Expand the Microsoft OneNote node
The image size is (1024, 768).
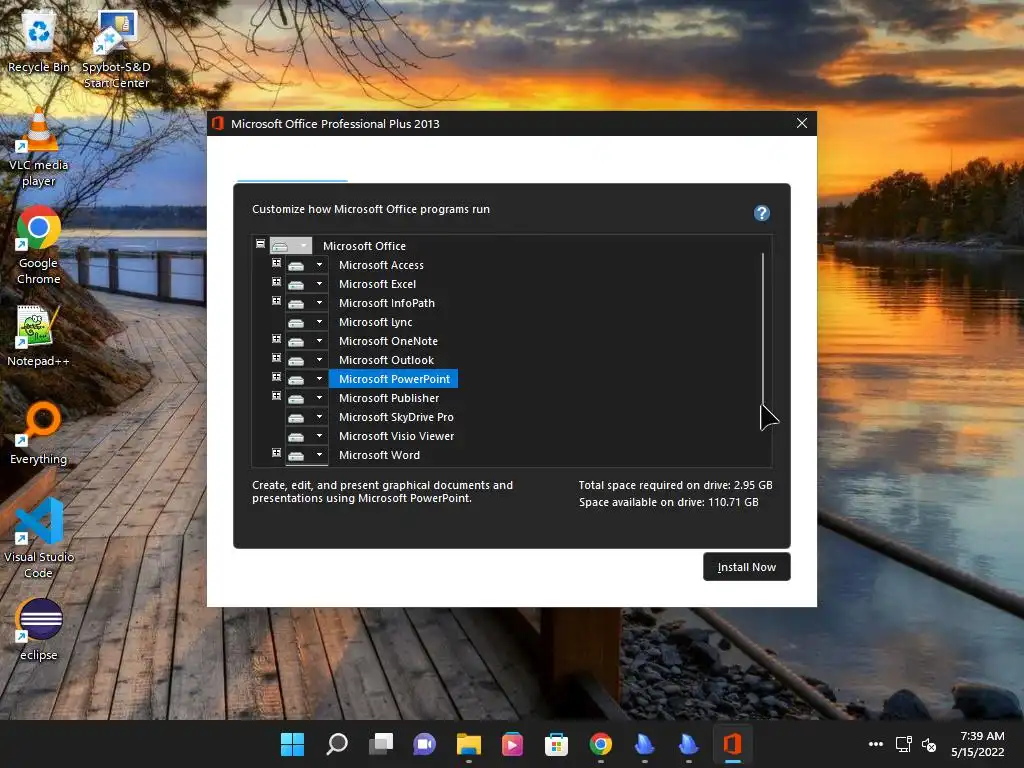276,338
